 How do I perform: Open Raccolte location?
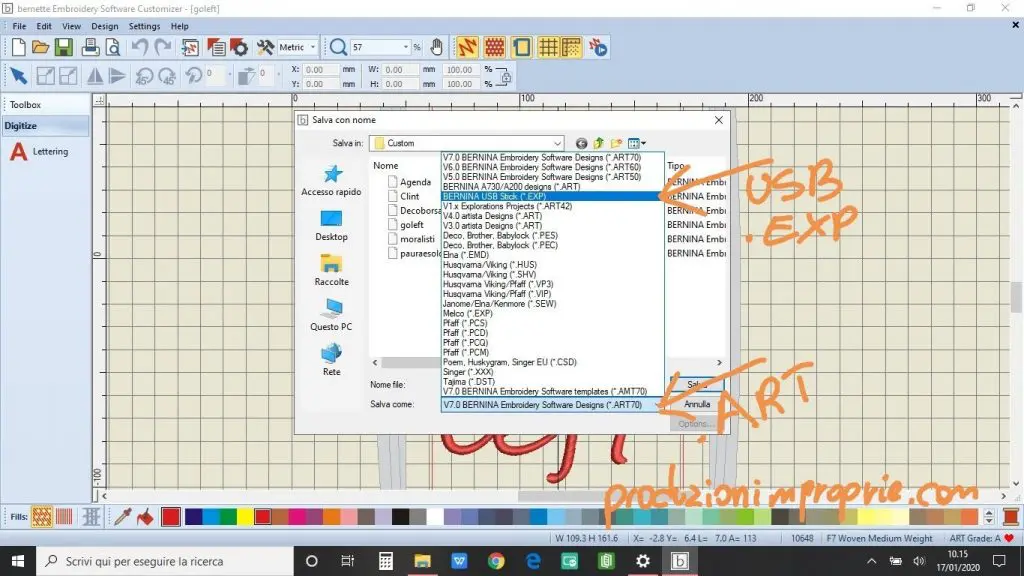point(331,270)
